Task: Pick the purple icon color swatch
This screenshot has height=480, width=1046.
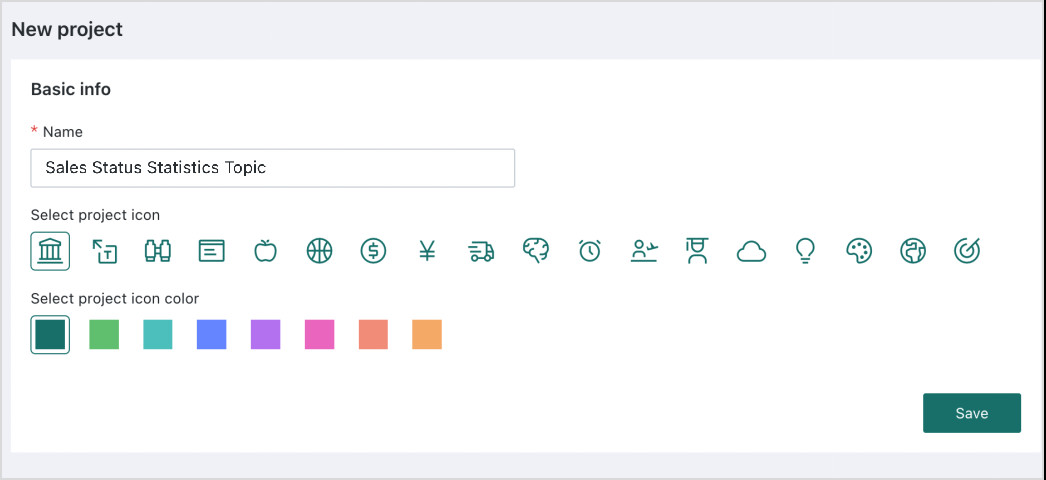Action: [266, 335]
